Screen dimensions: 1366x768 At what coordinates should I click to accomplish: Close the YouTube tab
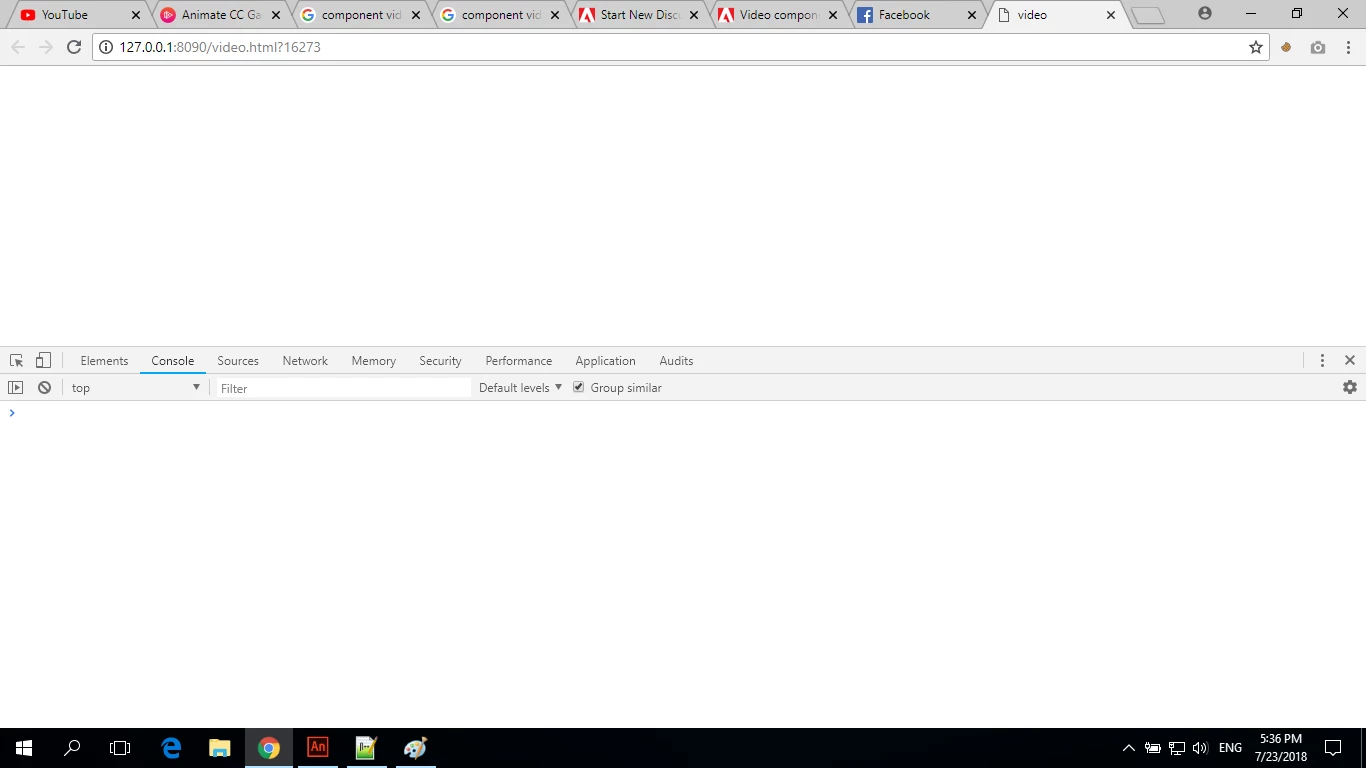point(136,15)
